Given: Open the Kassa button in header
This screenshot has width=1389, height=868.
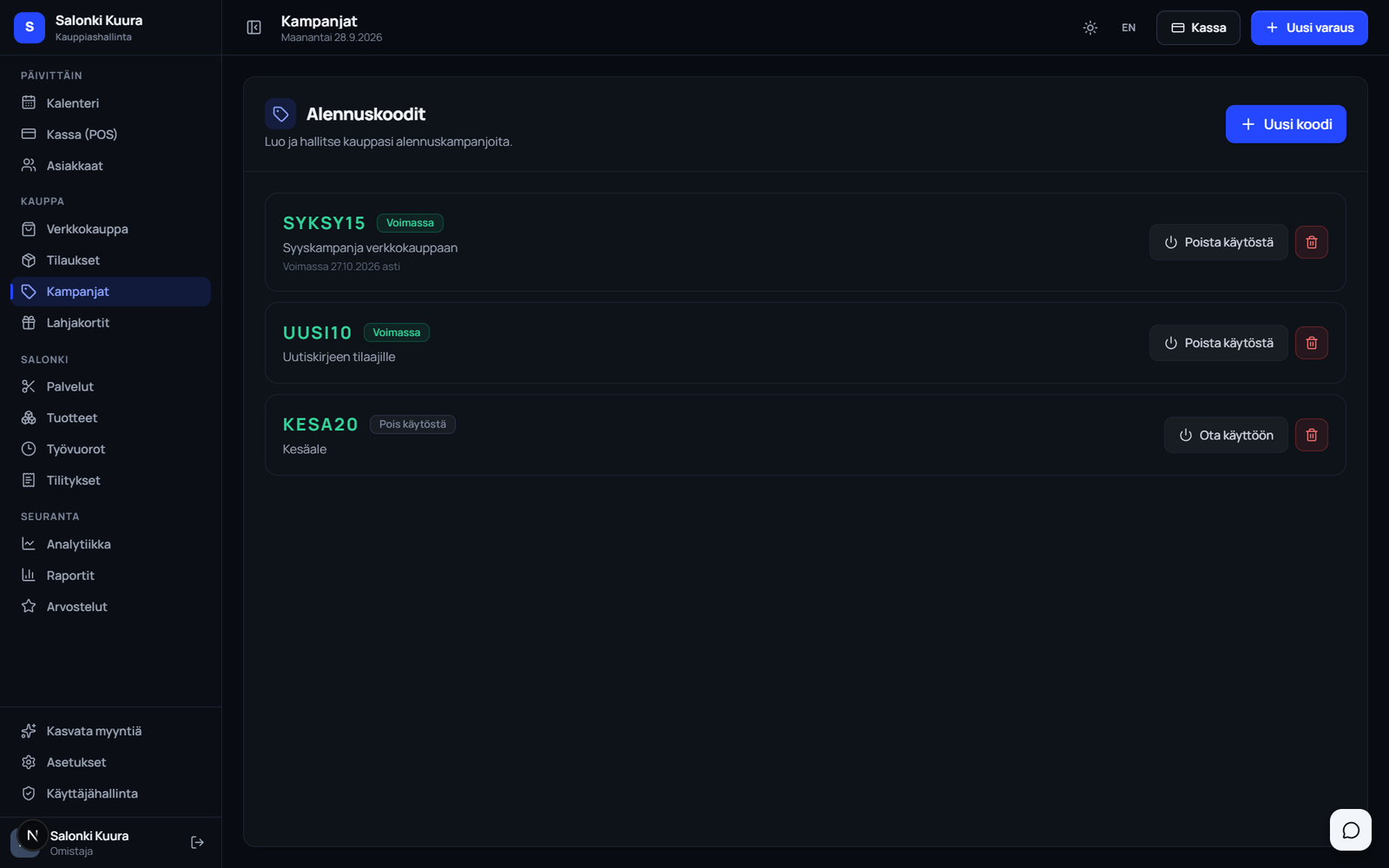Looking at the screenshot, I should [x=1198, y=28].
